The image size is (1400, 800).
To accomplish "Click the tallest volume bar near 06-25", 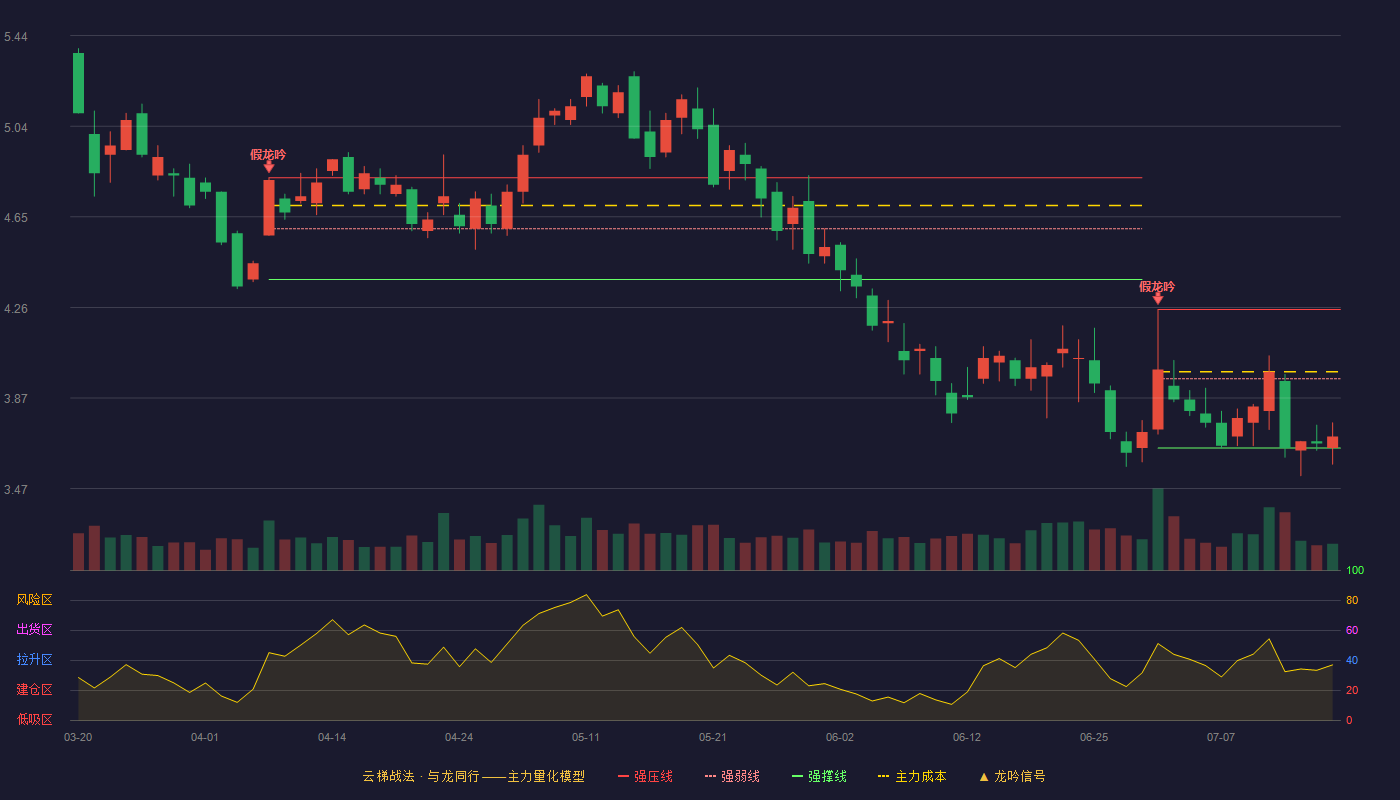I will (x=1158, y=529).
